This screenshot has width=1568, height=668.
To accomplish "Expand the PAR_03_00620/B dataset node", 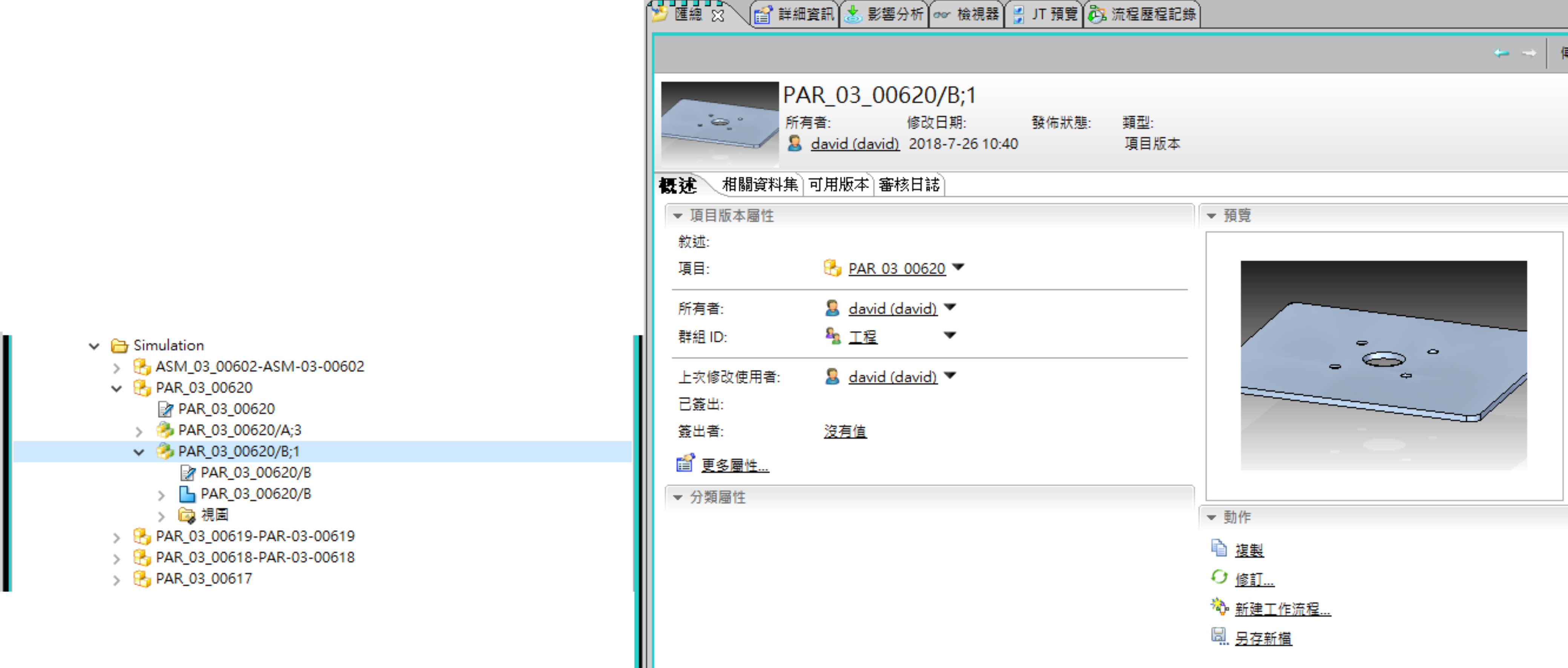I will (x=161, y=495).
